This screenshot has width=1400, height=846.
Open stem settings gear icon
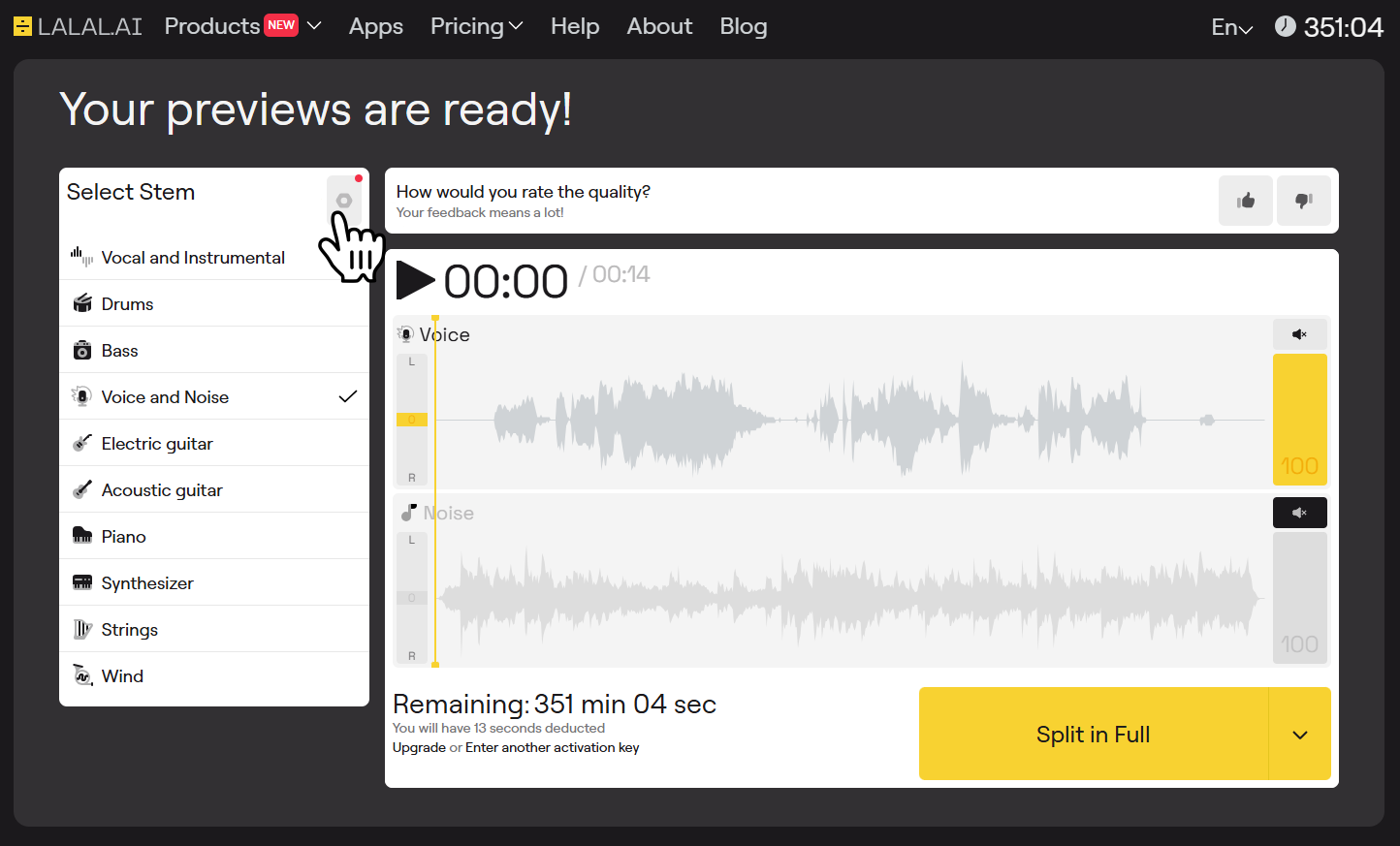pos(343,201)
